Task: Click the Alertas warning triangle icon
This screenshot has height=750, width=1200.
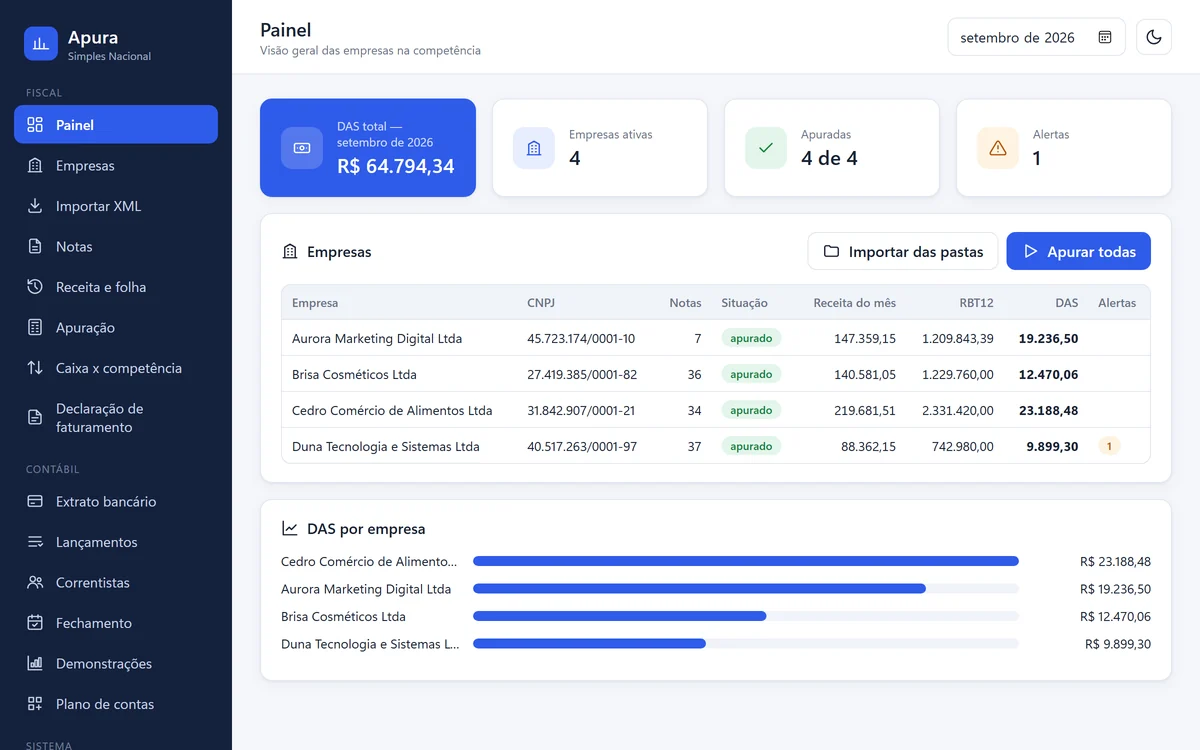Action: tap(998, 148)
